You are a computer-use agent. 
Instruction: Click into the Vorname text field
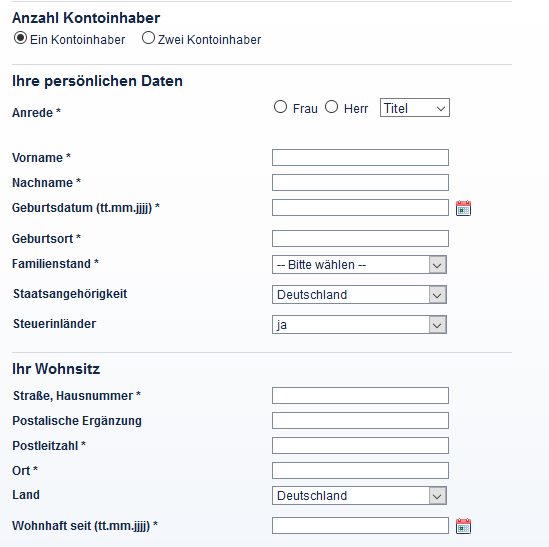(360, 158)
